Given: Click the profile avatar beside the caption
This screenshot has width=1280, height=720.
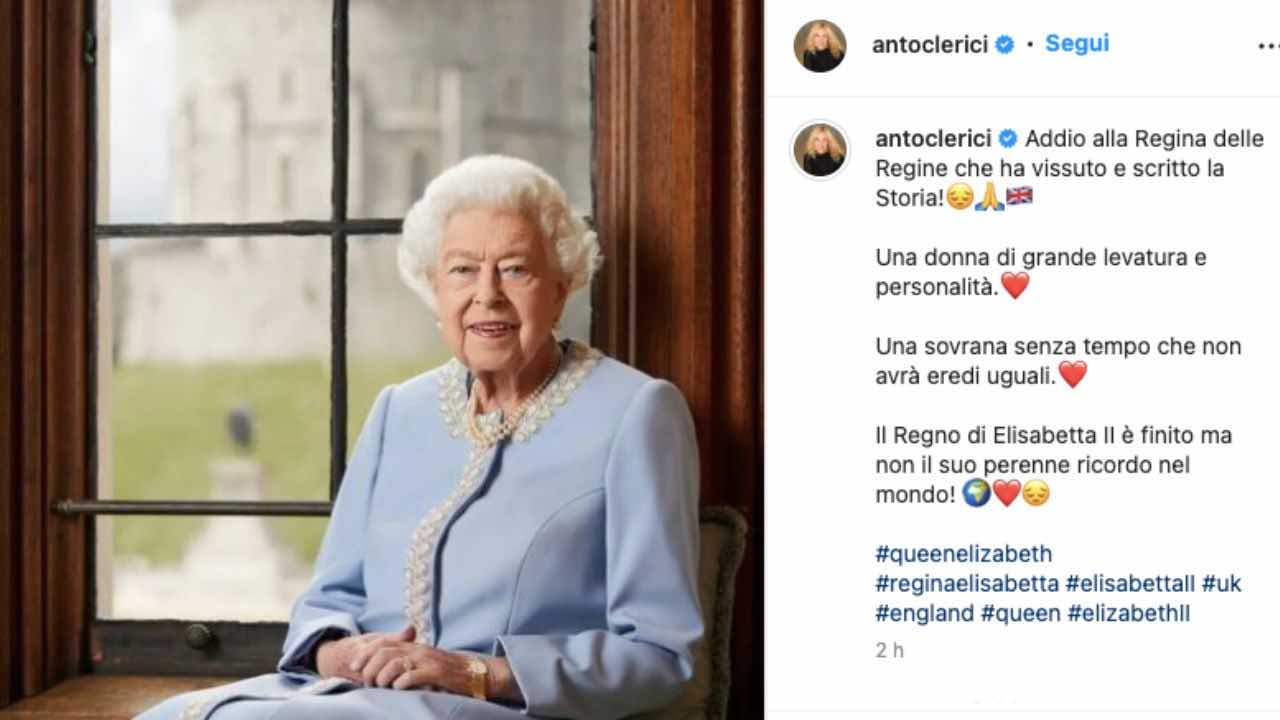Looking at the screenshot, I should coord(820,150).
